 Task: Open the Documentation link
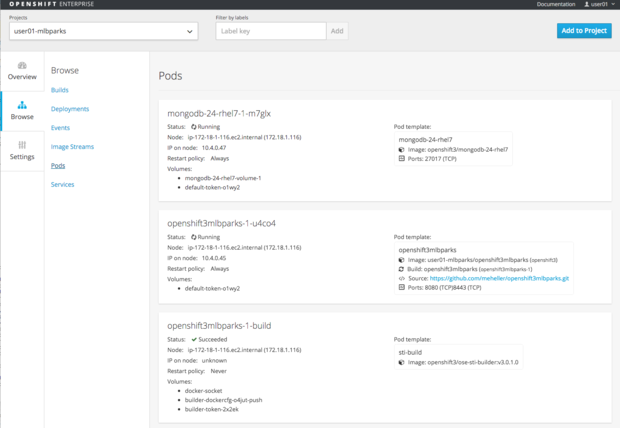[x=556, y=5]
